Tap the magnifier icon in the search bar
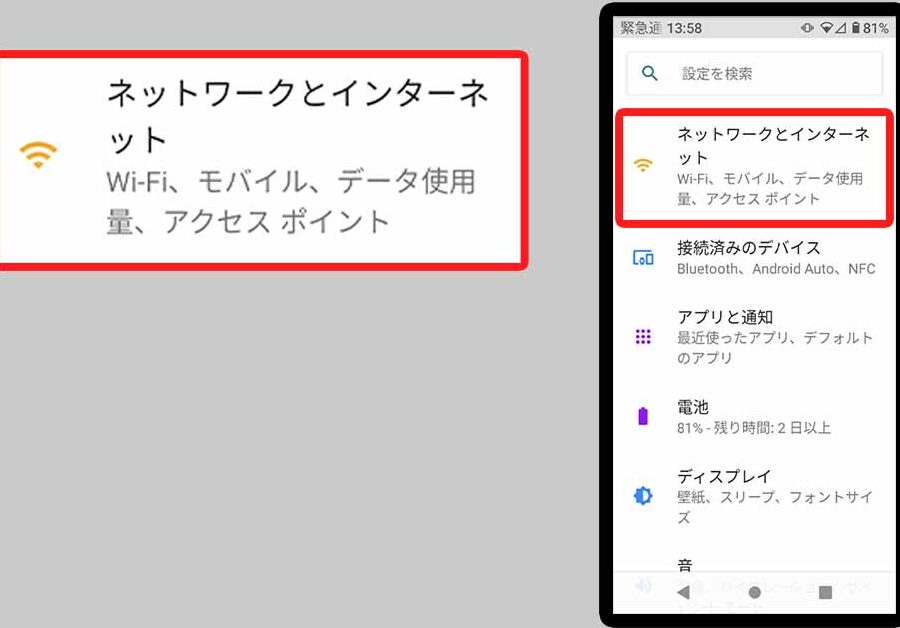 (x=651, y=73)
